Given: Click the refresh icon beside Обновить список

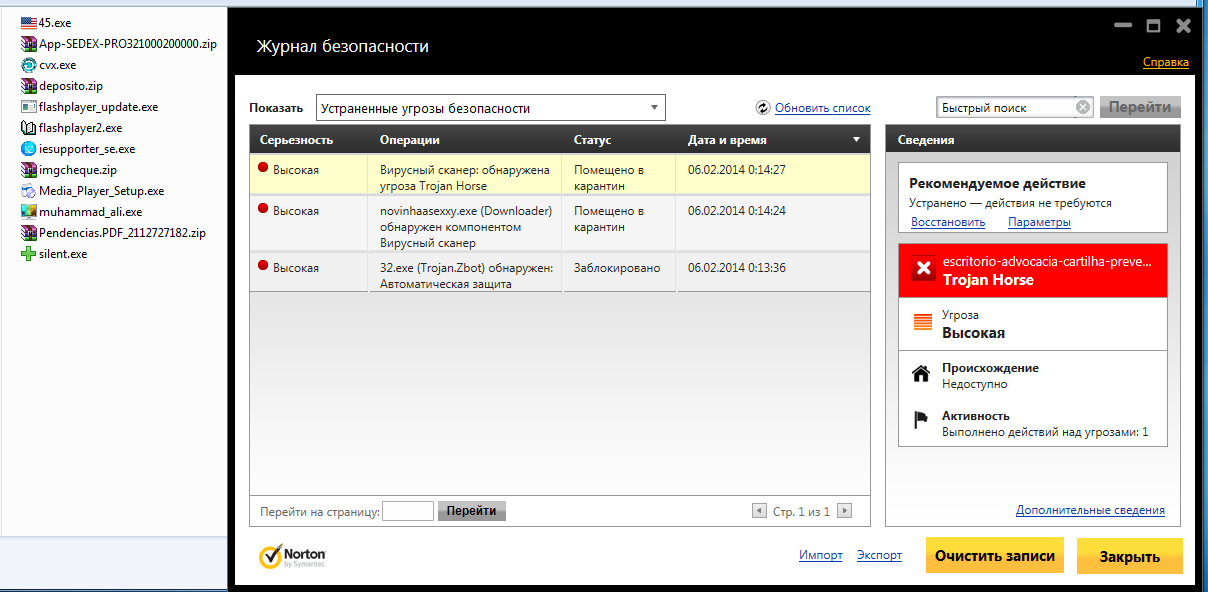Looking at the screenshot, I should tap(763, 108).
